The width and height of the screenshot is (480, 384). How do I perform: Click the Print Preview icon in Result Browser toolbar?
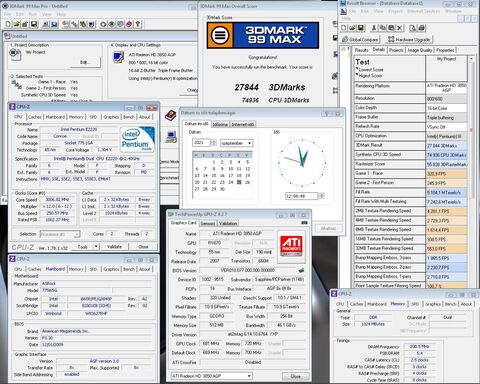(x=413, y=28)
